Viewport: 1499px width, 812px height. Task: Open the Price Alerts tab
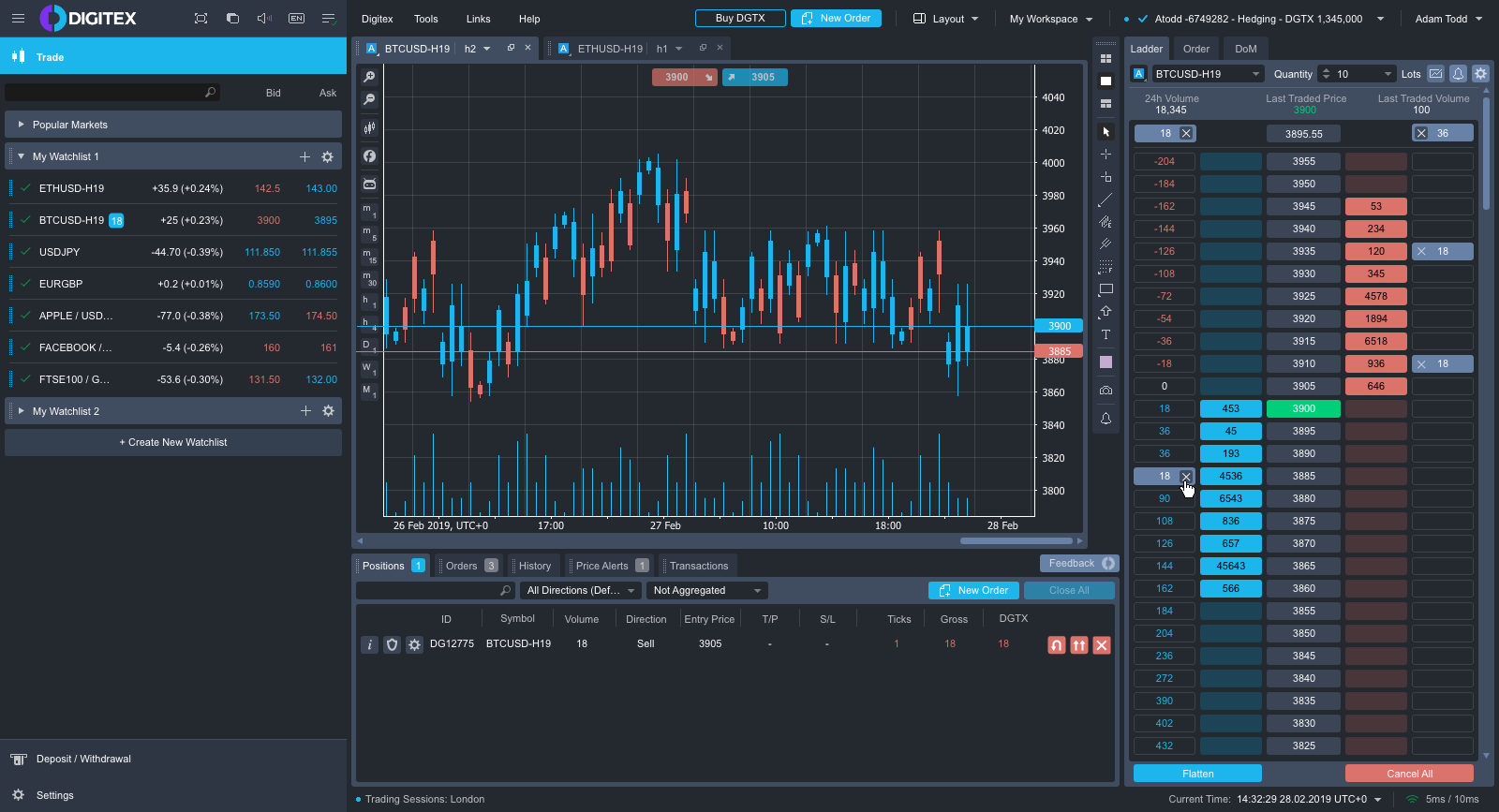pyautogui.click(x=612, y=566)
